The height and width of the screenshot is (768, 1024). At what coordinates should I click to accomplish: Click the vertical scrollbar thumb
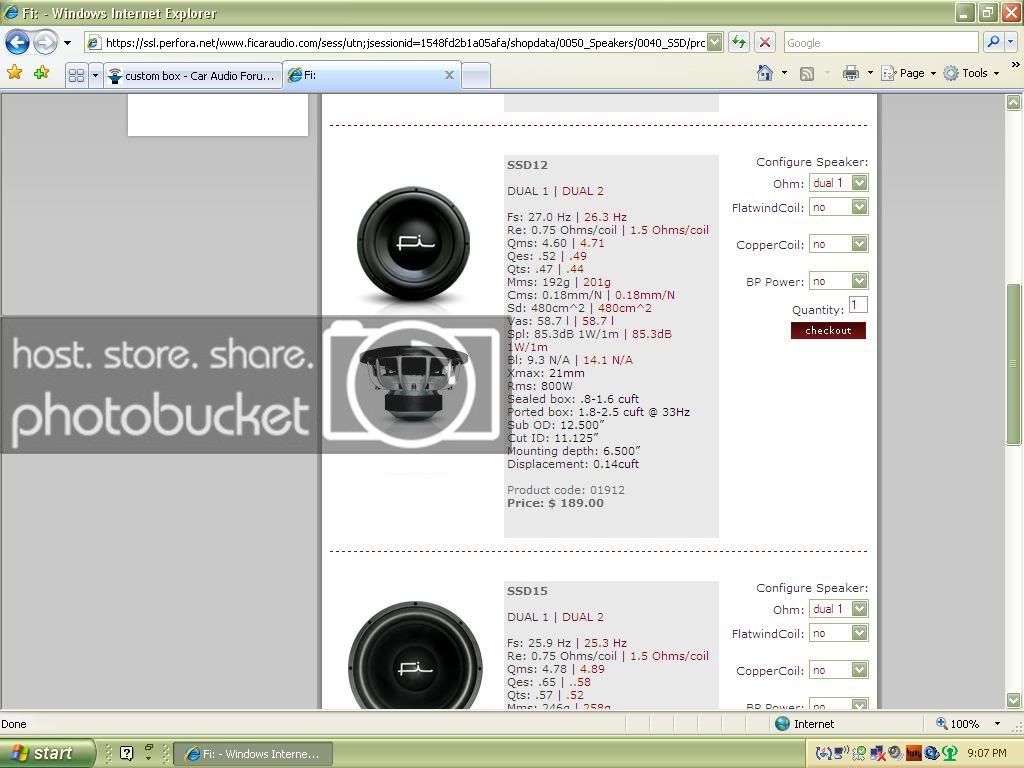click(x=1014, y=364)
